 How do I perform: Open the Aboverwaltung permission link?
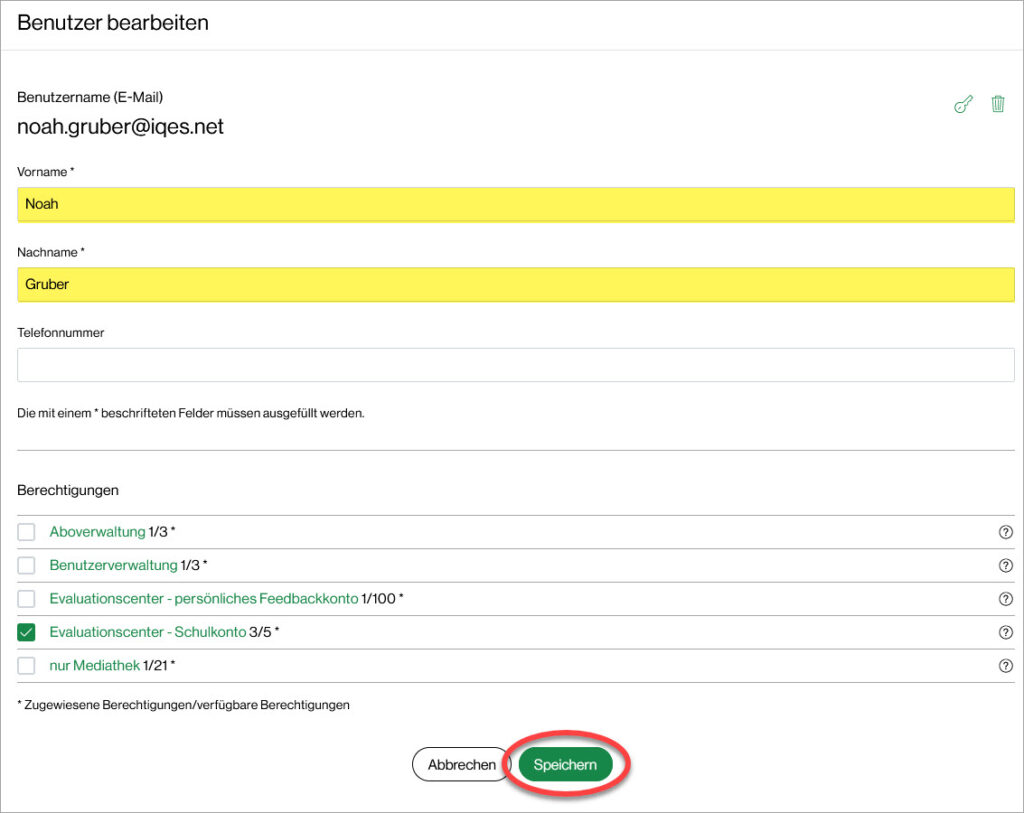tap(97, 532)
